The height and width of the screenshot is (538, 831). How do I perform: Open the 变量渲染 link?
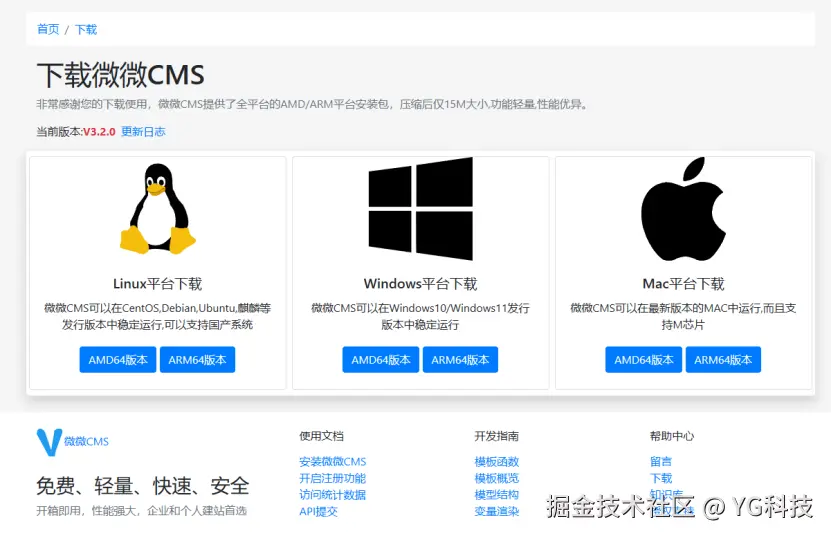tap(497, 511)
